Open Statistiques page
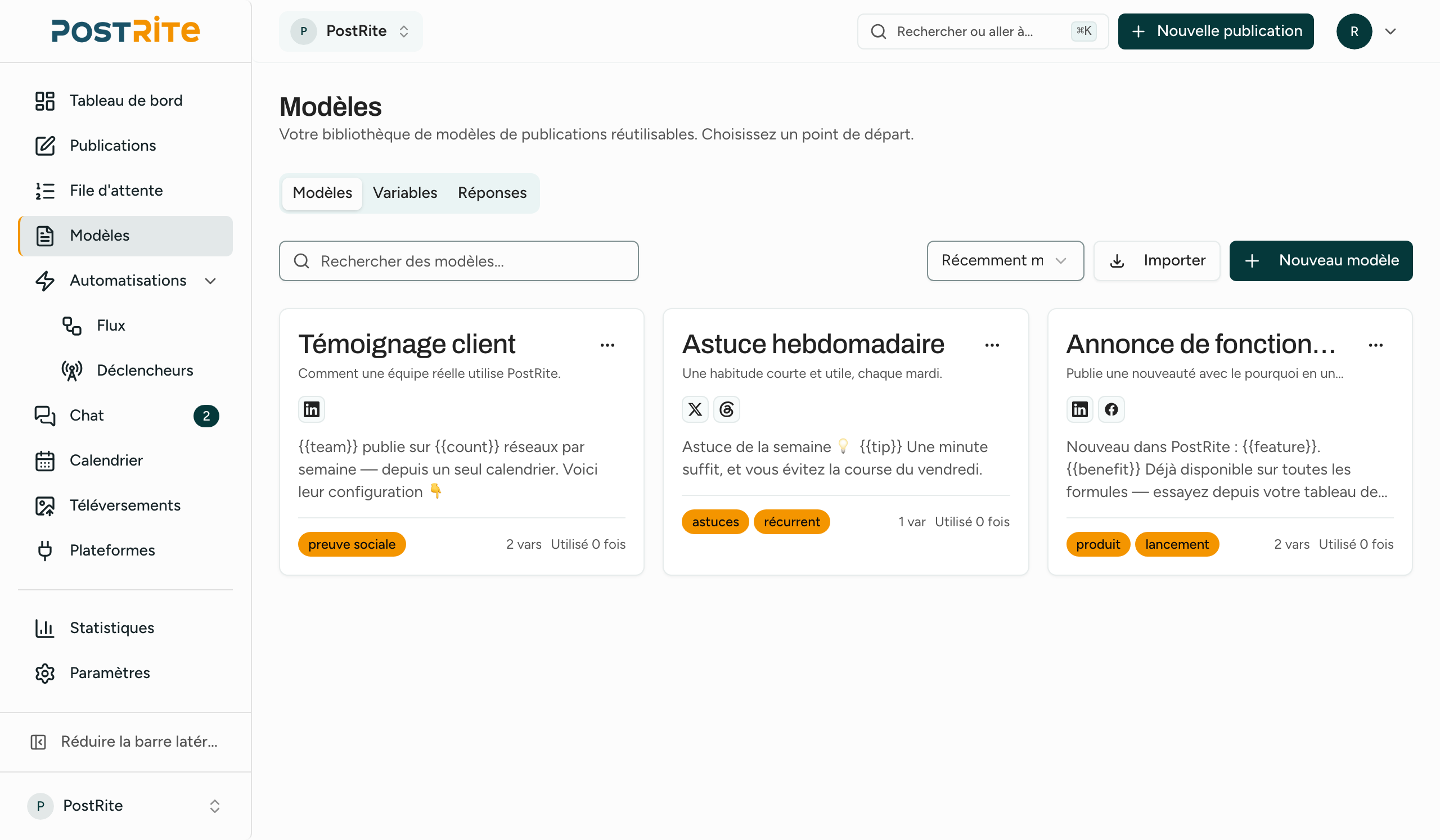This screenshot has height=840, width=1440. (x=125, y=628)
